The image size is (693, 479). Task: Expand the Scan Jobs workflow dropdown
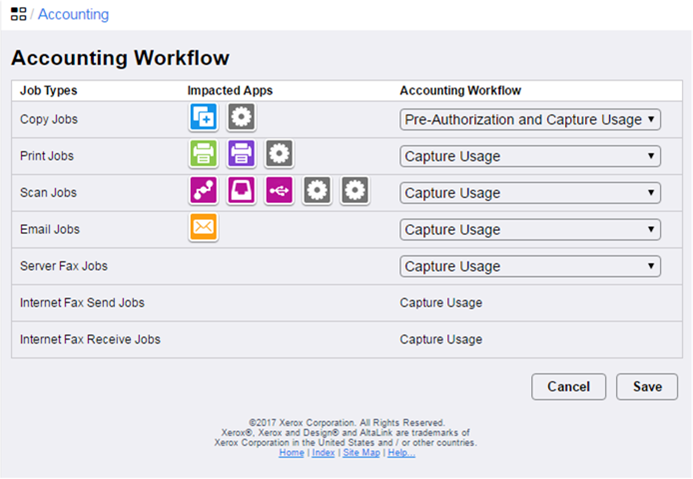530,193
